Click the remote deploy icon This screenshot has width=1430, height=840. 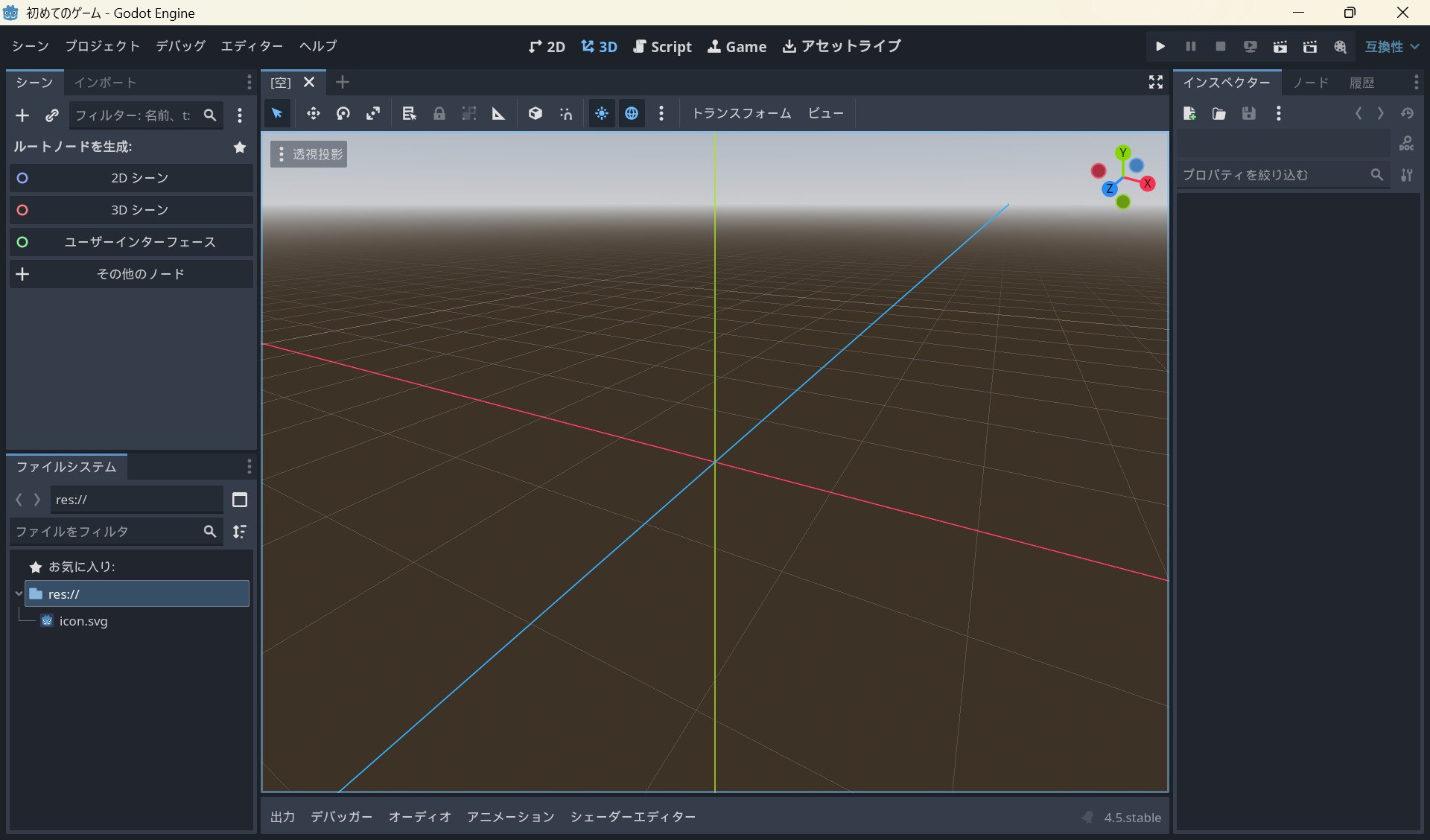(x=1251, y=46)
